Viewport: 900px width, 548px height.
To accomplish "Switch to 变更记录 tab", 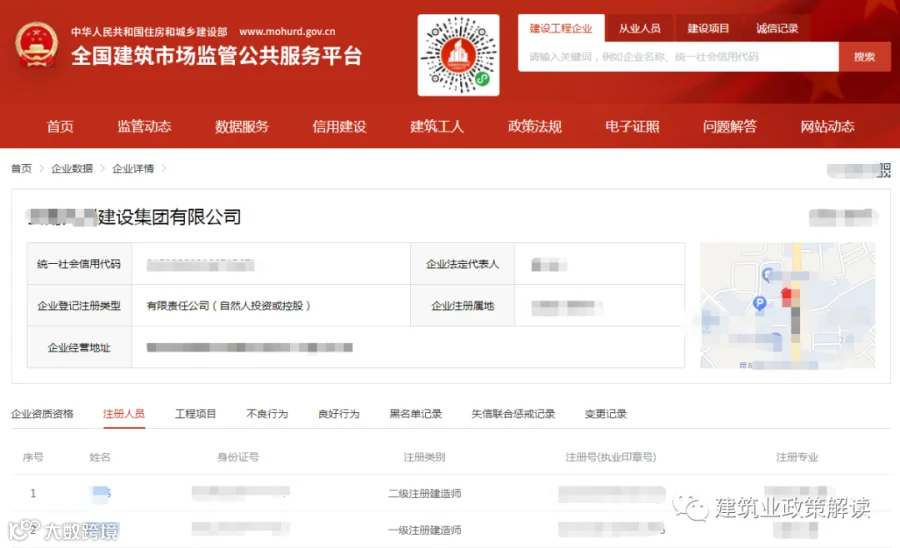I will (x=606, y=414).
